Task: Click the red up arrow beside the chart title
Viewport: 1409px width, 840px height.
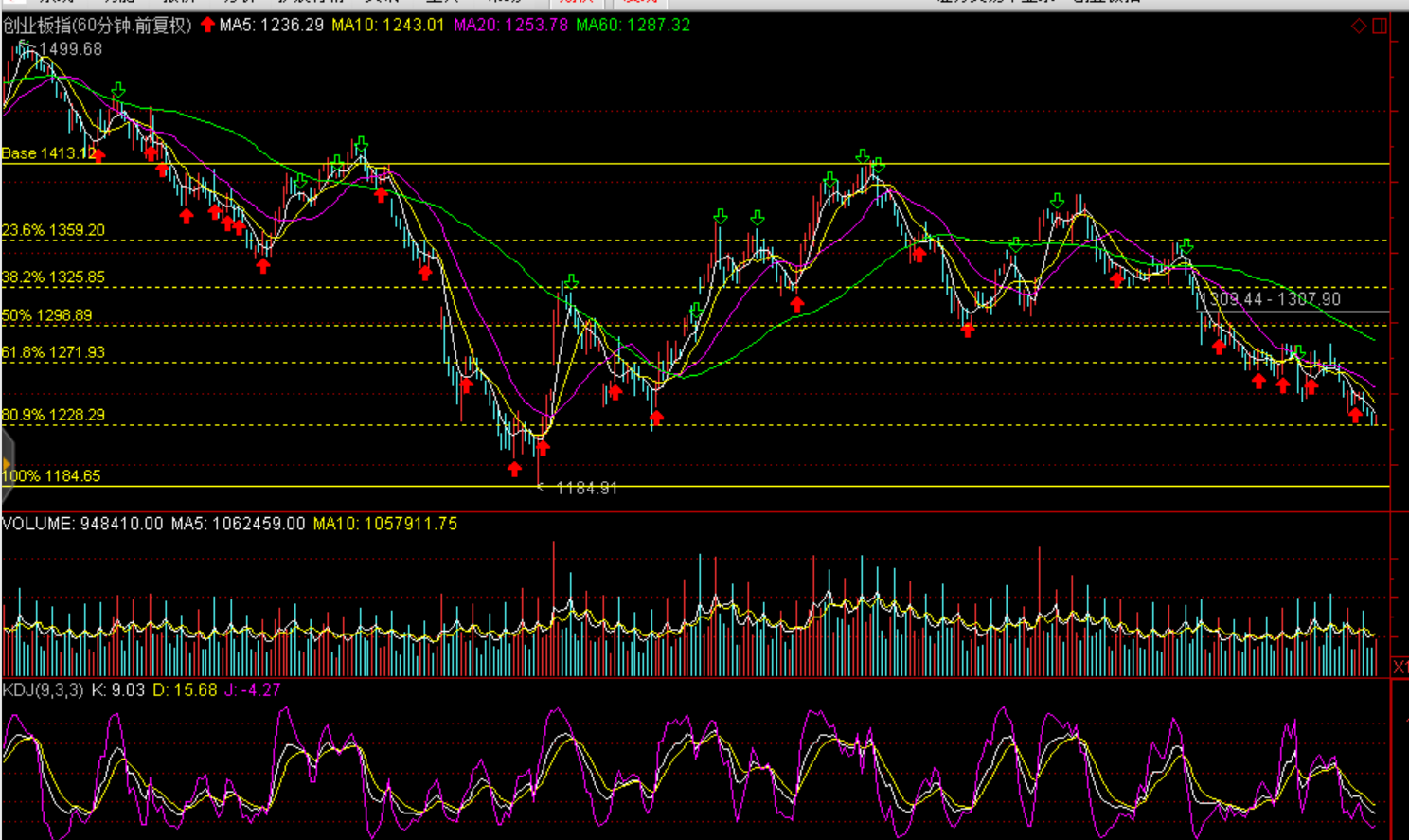Action: click(x=207, y=25)
